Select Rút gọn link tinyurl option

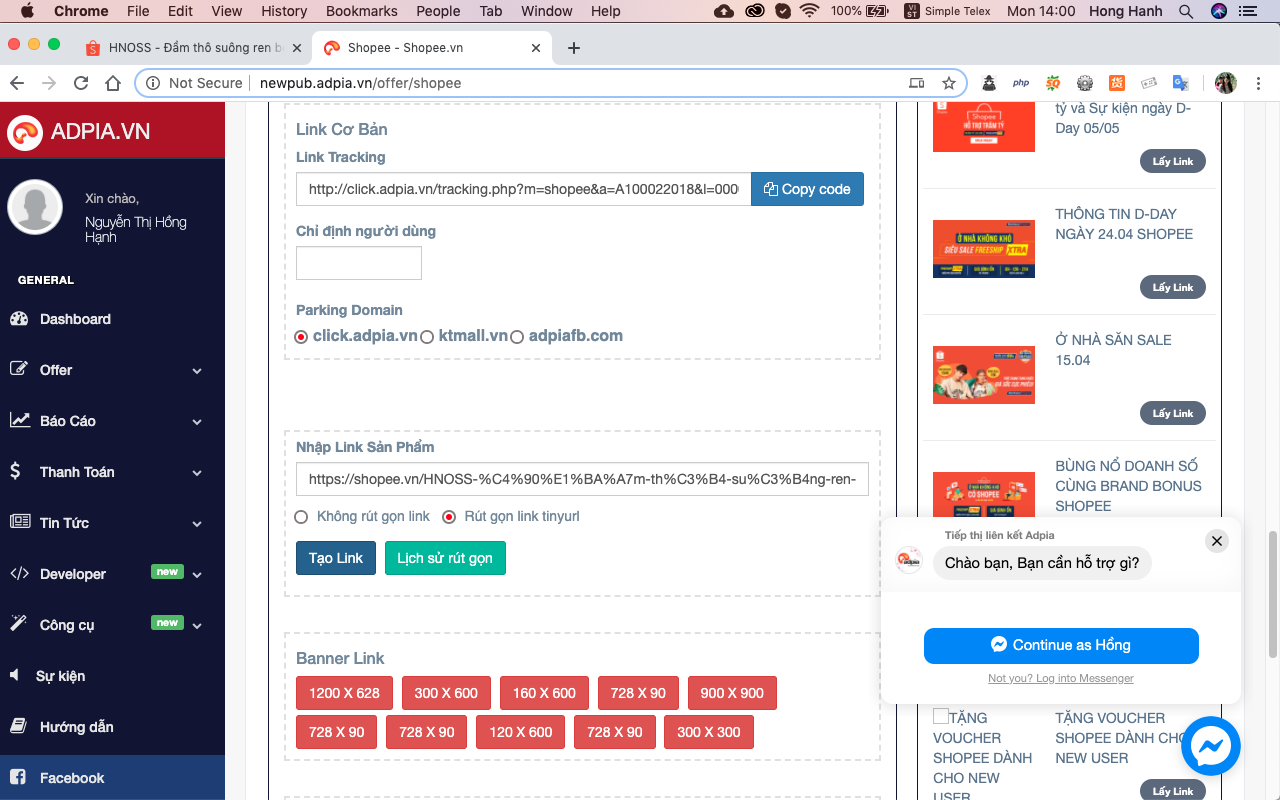(x=449, y=517)
